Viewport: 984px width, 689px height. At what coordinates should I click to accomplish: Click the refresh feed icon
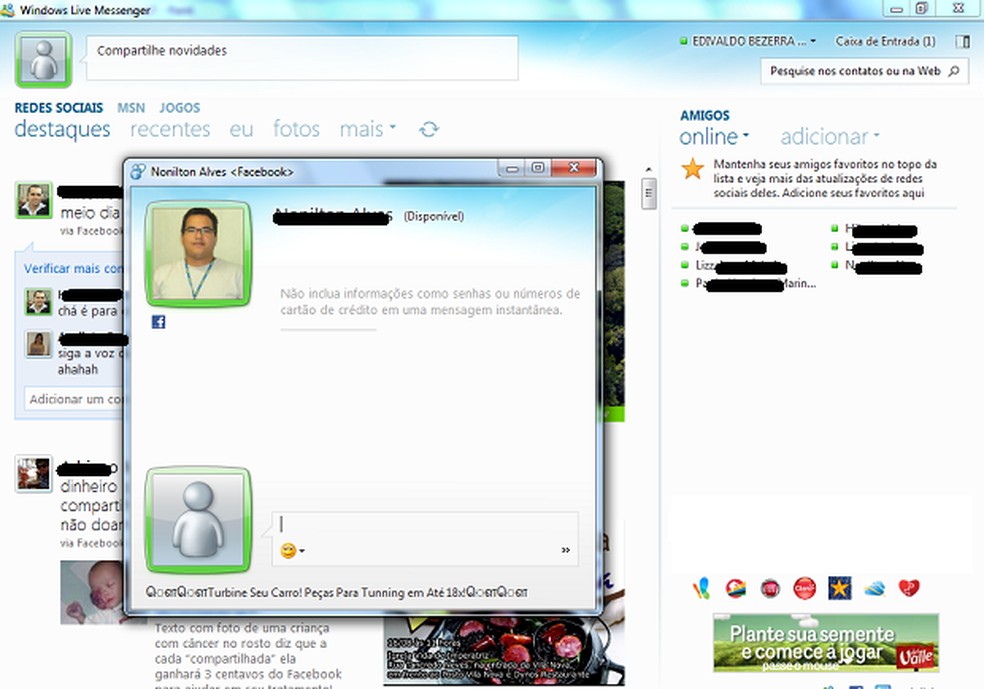(429, 129)
